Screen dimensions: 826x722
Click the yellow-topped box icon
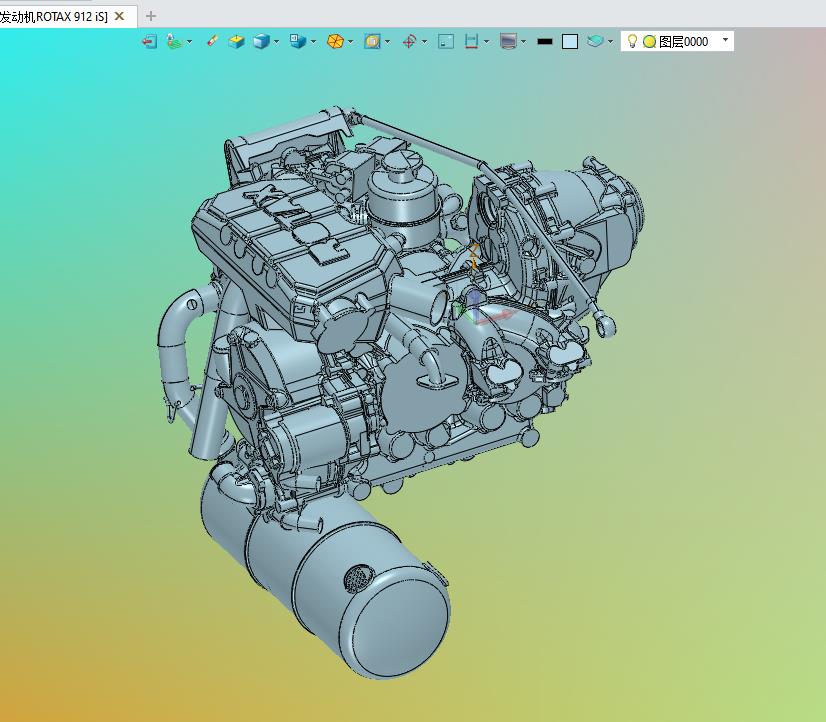point(237,41)
